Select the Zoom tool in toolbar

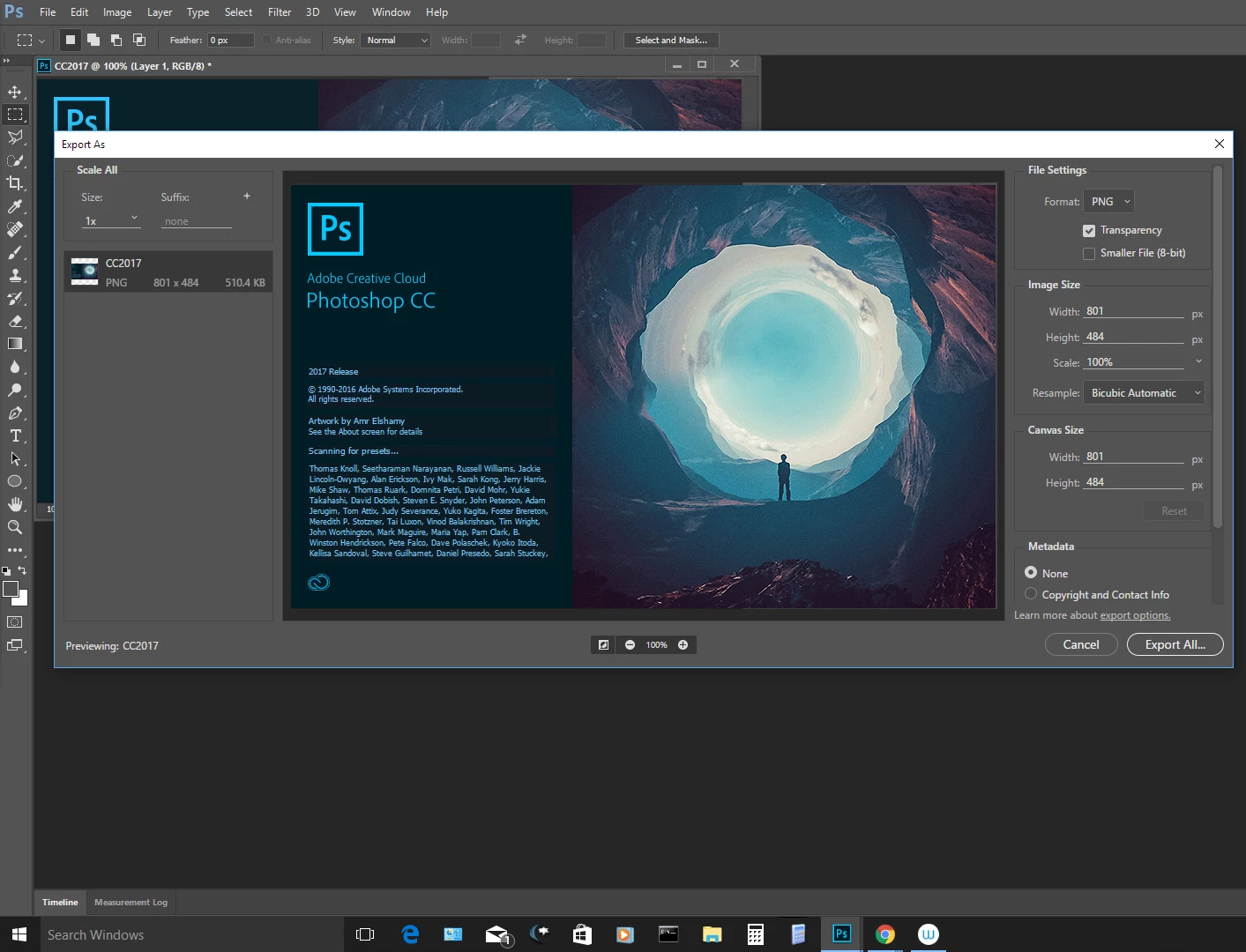pos(15,527)
